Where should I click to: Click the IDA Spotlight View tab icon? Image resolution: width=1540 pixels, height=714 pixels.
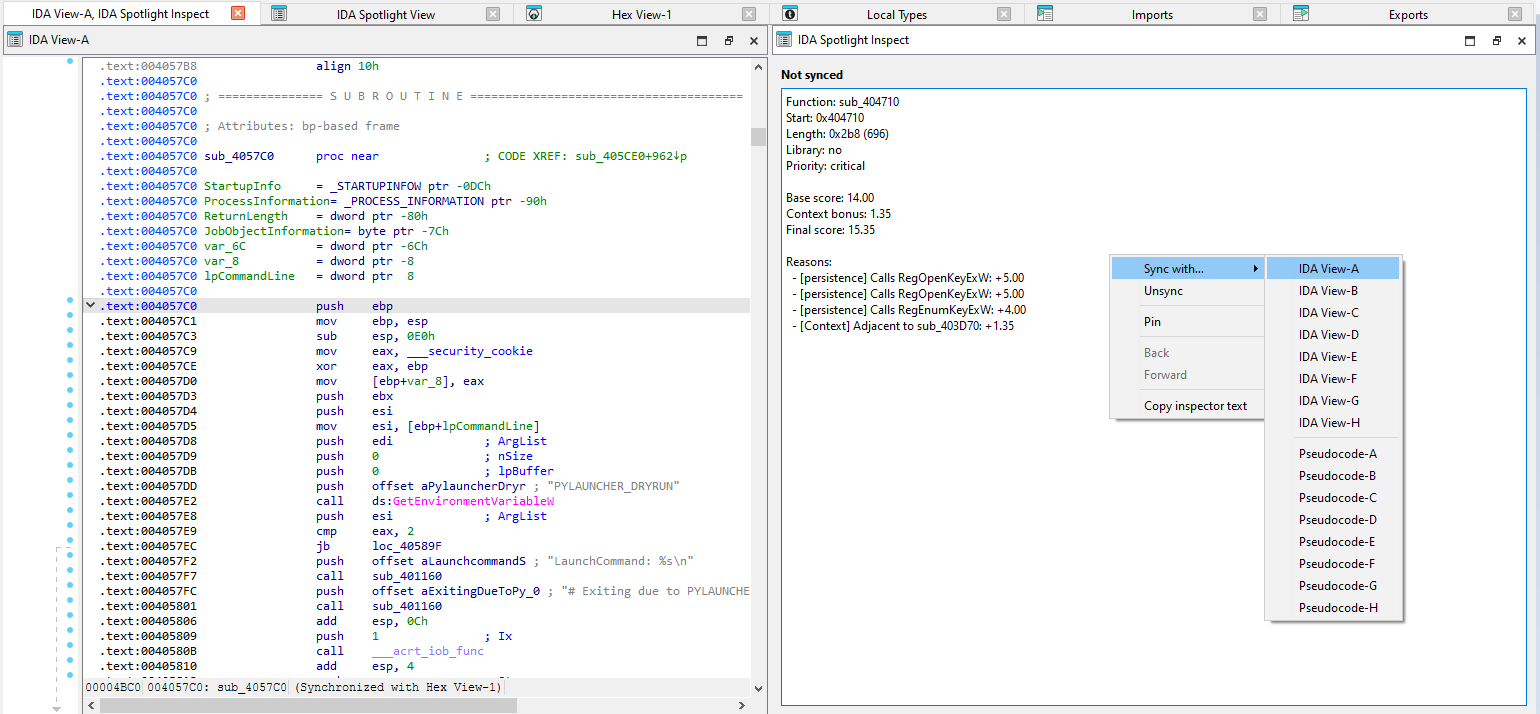279,14
